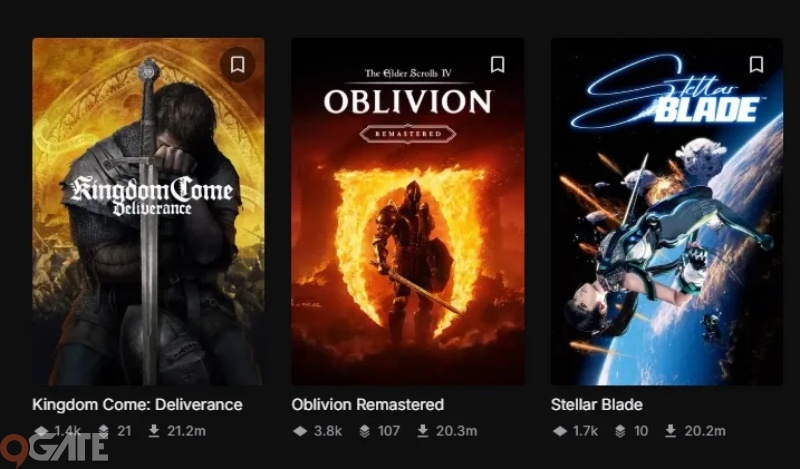Go to Stellar Blade title link

pyautogui.click(x=596, y=405)
